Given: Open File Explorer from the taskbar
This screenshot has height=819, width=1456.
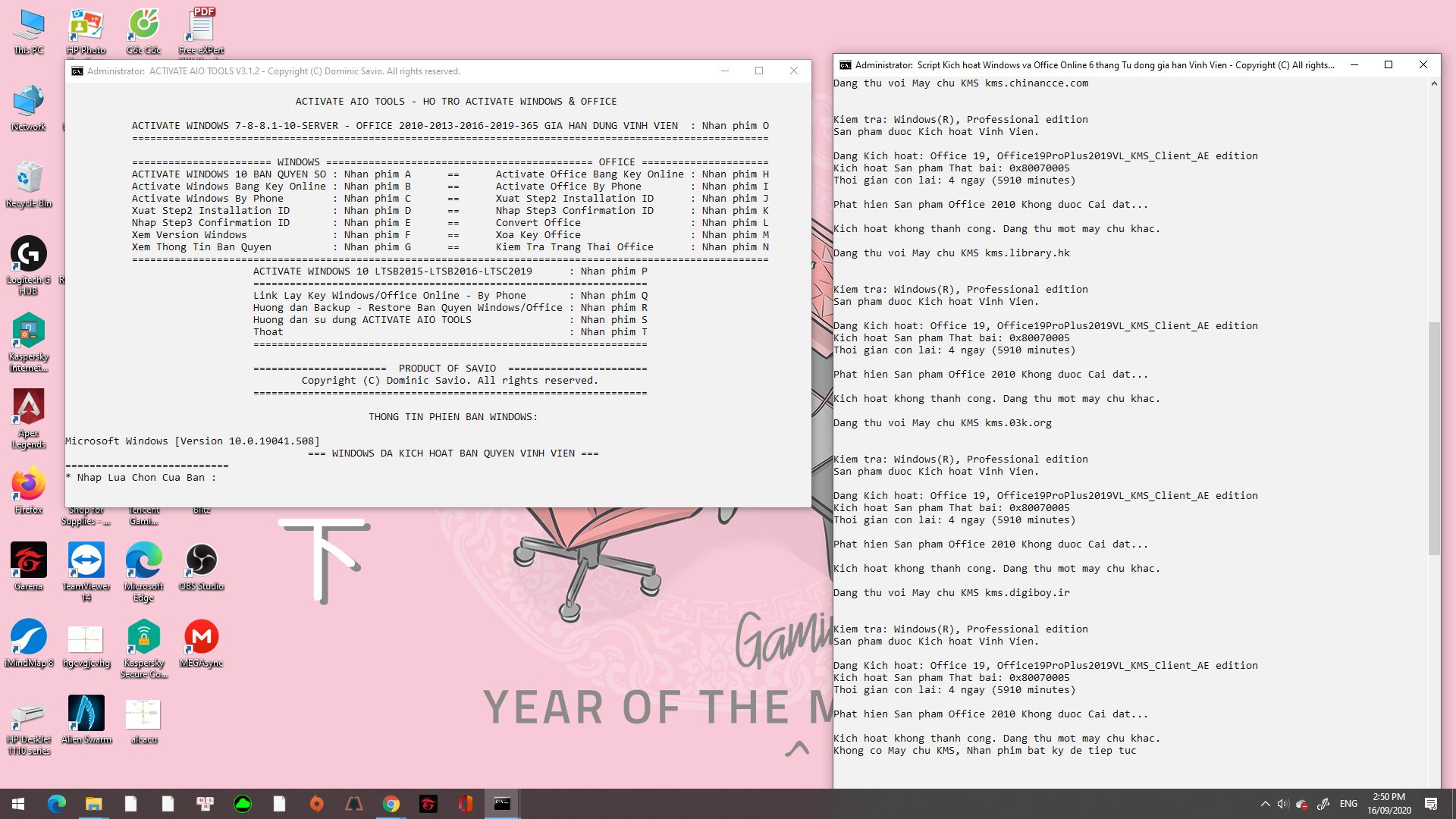Looking at the screenshot, I should coord(93,804).
